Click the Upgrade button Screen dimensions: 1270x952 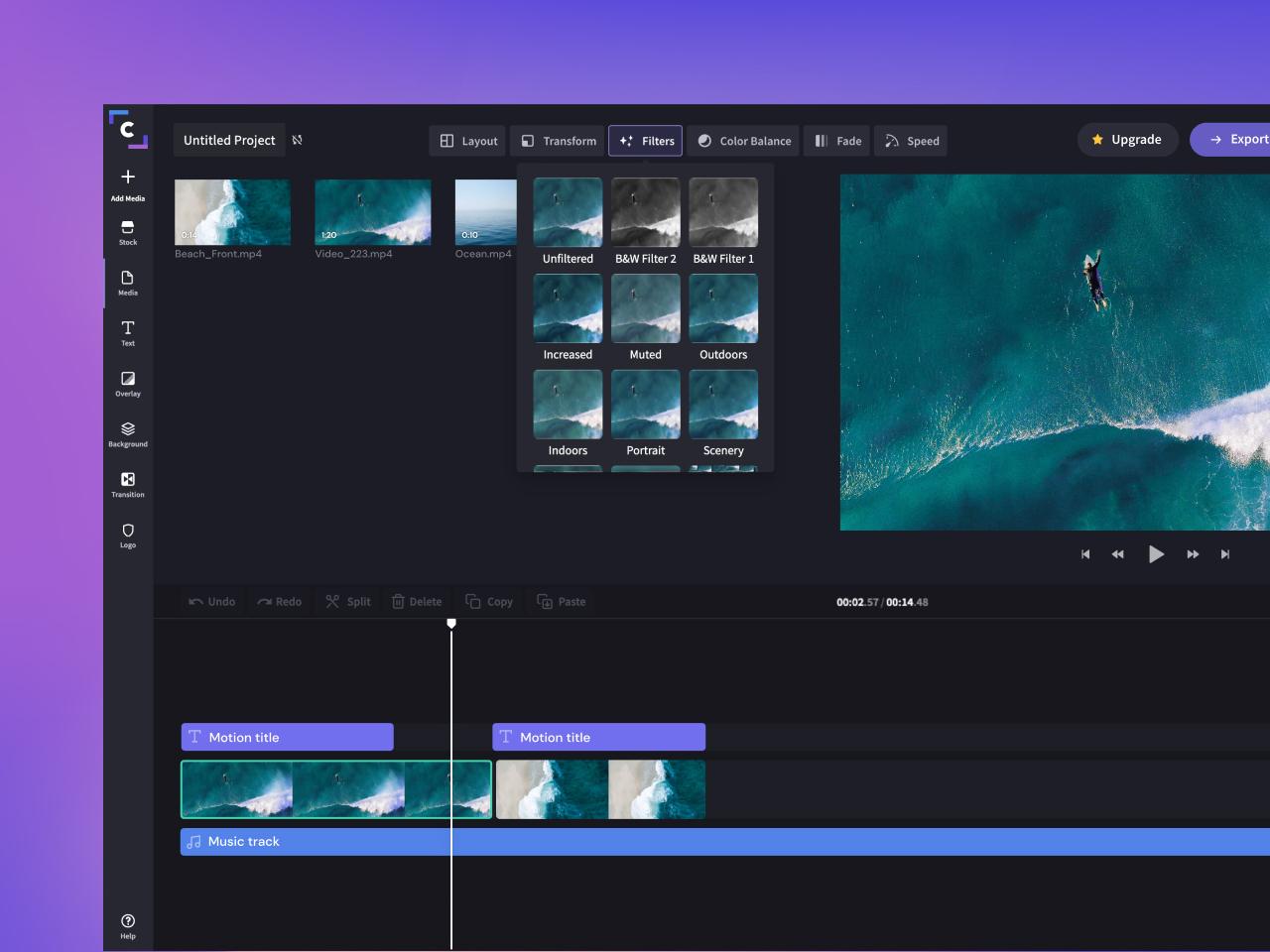coord(1127,139)
